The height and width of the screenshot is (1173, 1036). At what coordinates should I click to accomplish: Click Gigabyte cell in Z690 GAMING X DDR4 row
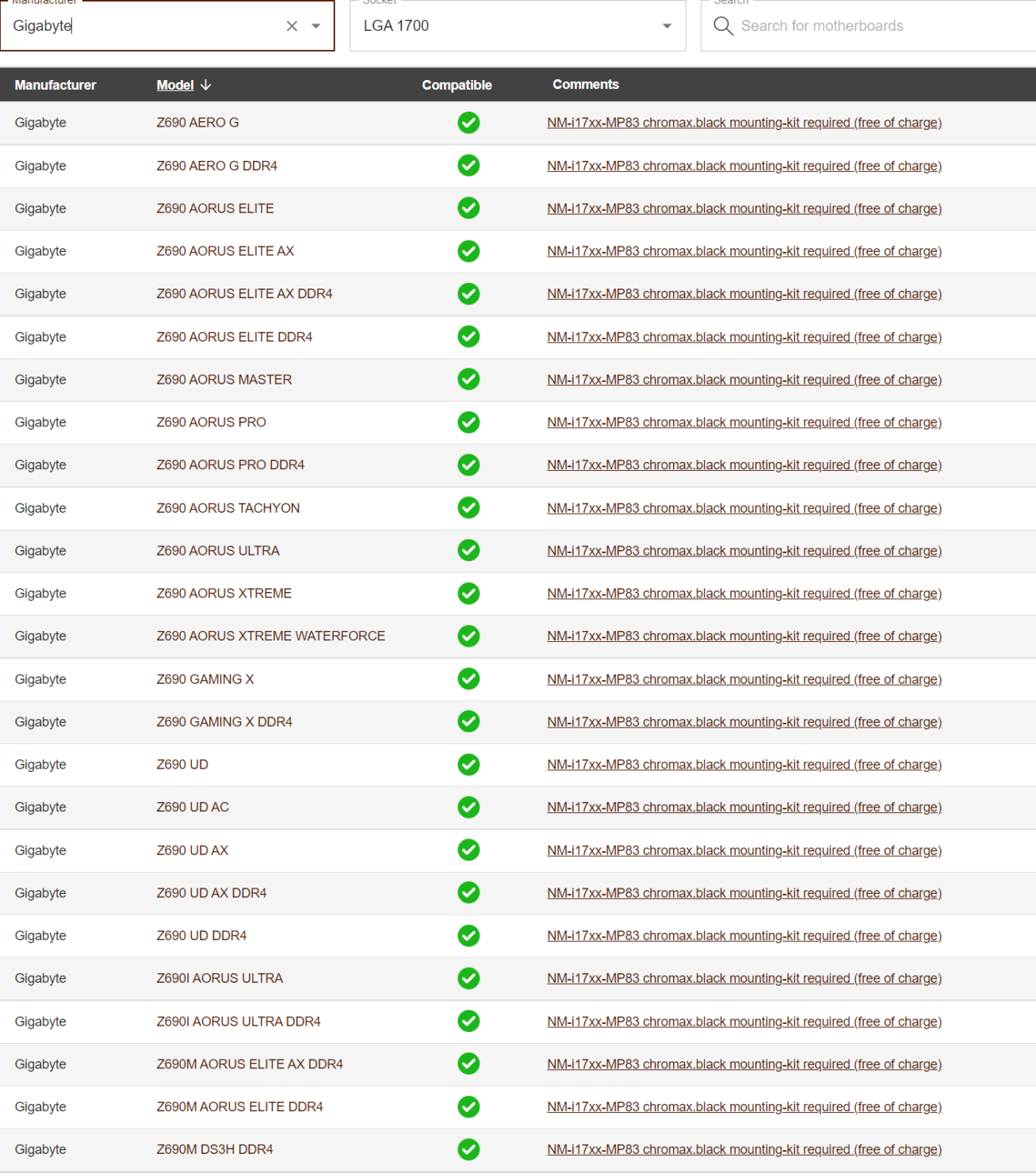point(40,722)
